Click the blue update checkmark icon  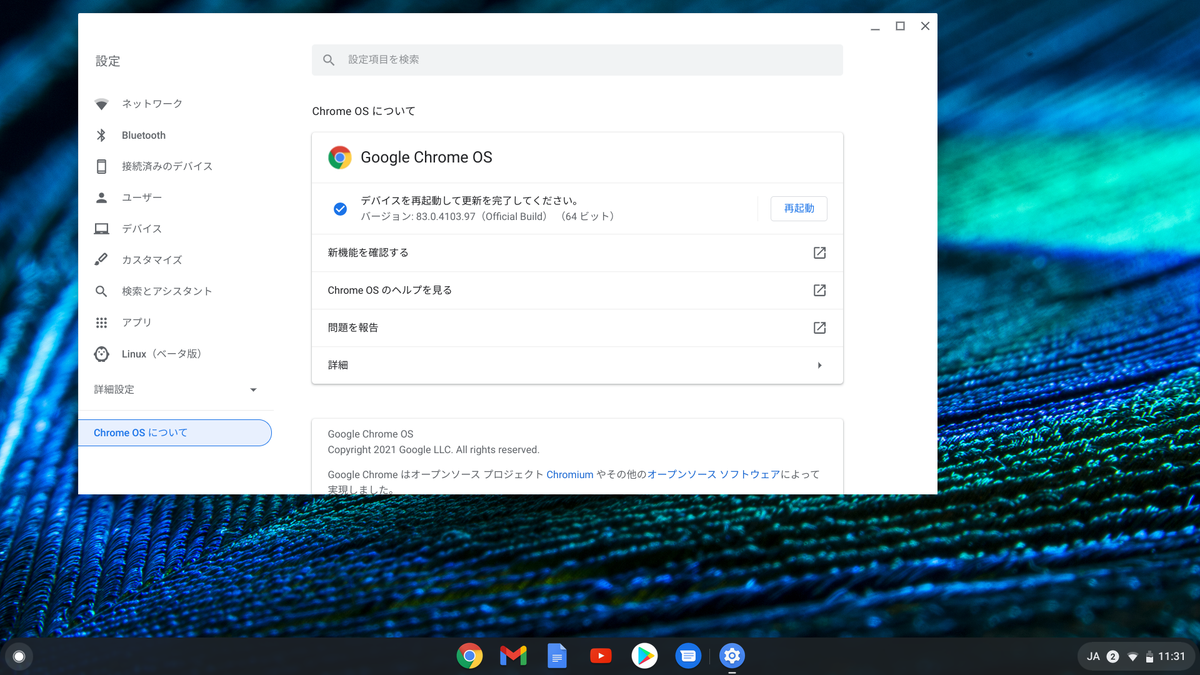point(340,209)
